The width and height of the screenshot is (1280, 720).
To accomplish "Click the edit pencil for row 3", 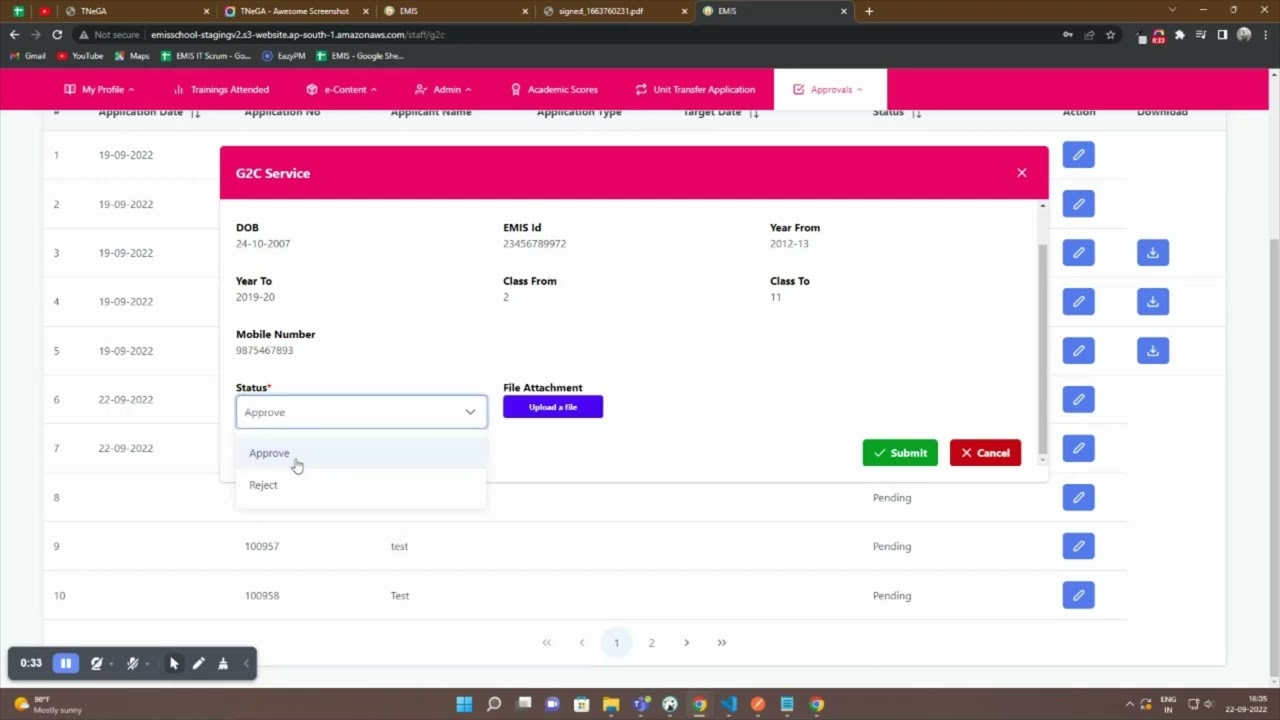I will coord(1078,253).
